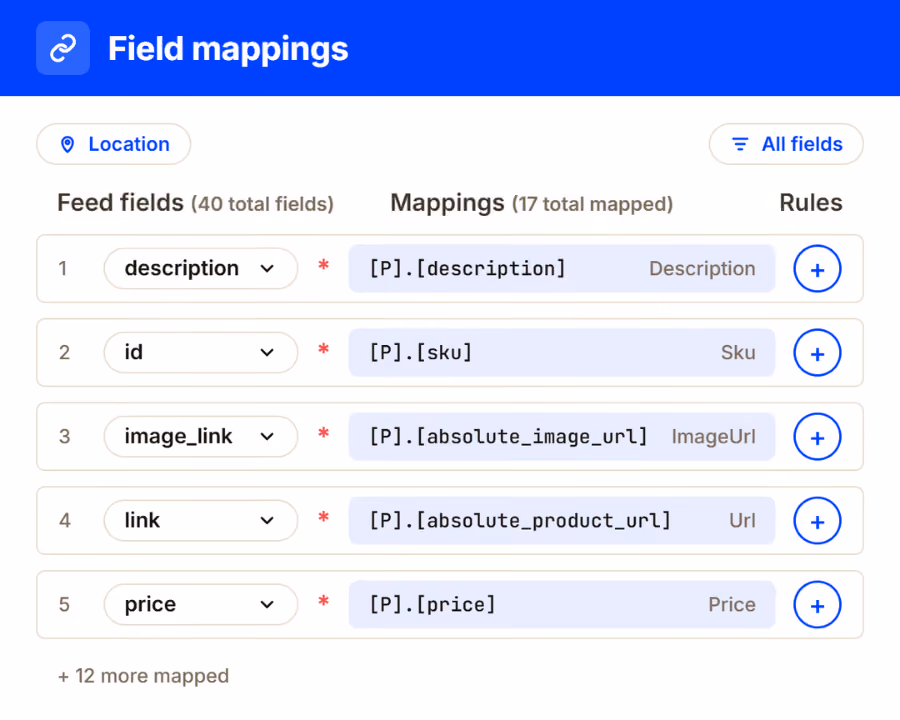Screen dimensions: 900x720
Task: Click the link chain icon beside Field mappings
Action: click(63, 48)
